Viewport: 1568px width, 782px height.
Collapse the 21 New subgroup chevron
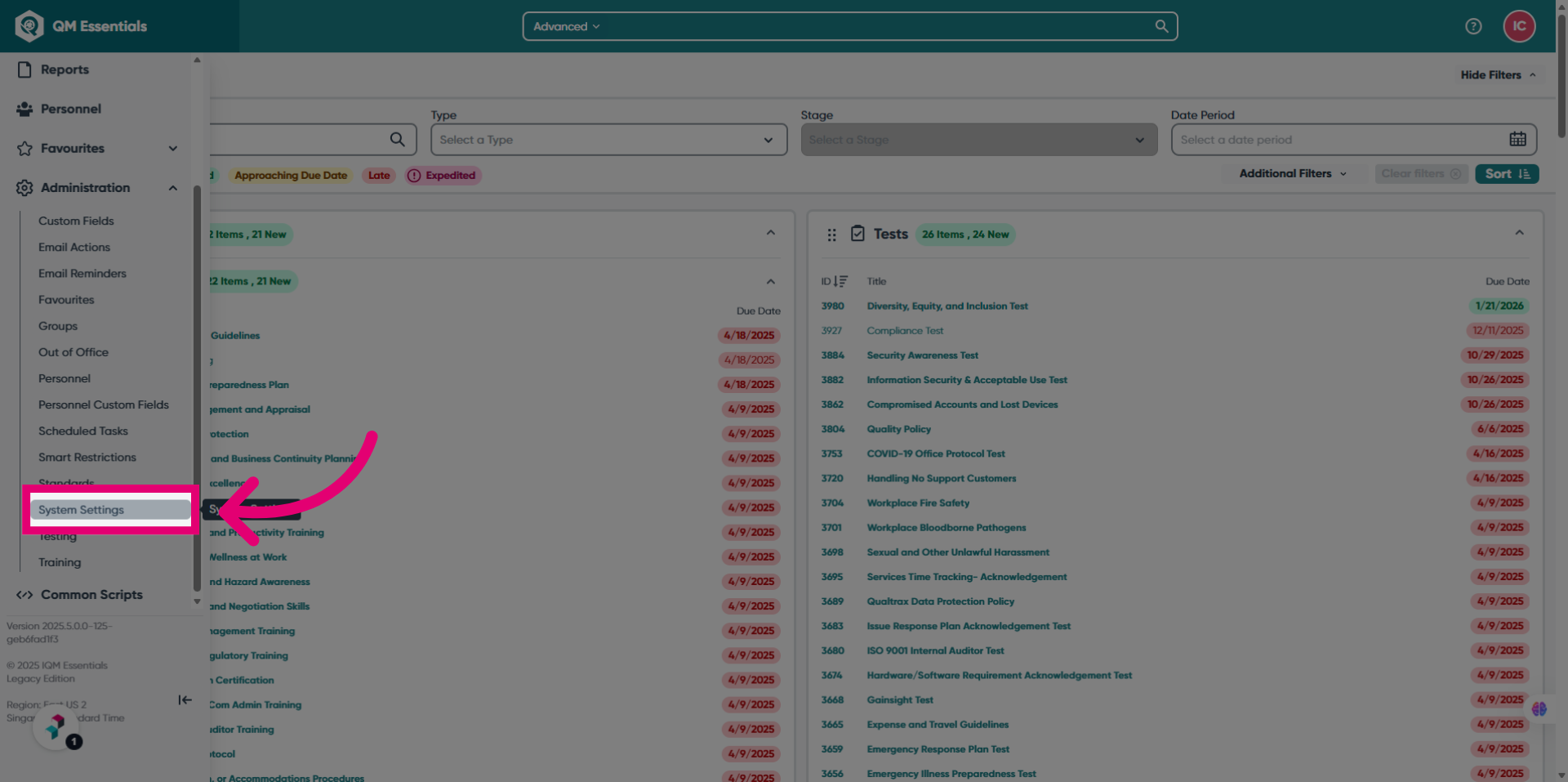(770, 282)
